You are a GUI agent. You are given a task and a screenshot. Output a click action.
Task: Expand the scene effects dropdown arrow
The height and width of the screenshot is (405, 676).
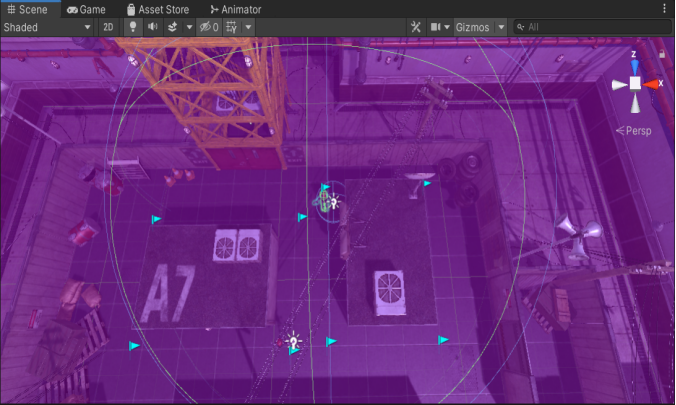pyautogui.click(x=189, y=27)
